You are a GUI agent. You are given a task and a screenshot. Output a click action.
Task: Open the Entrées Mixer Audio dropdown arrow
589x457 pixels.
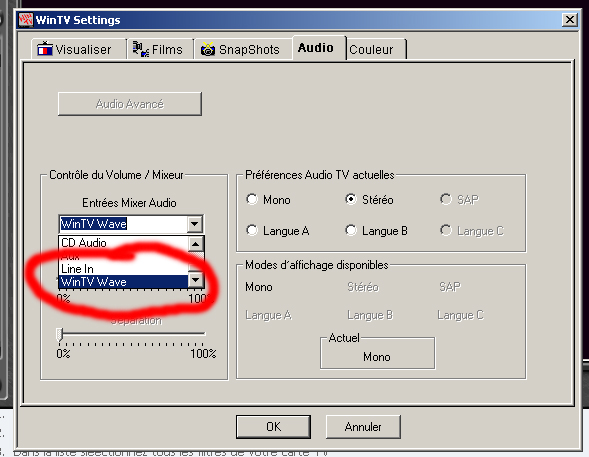(x=195, y=224)
